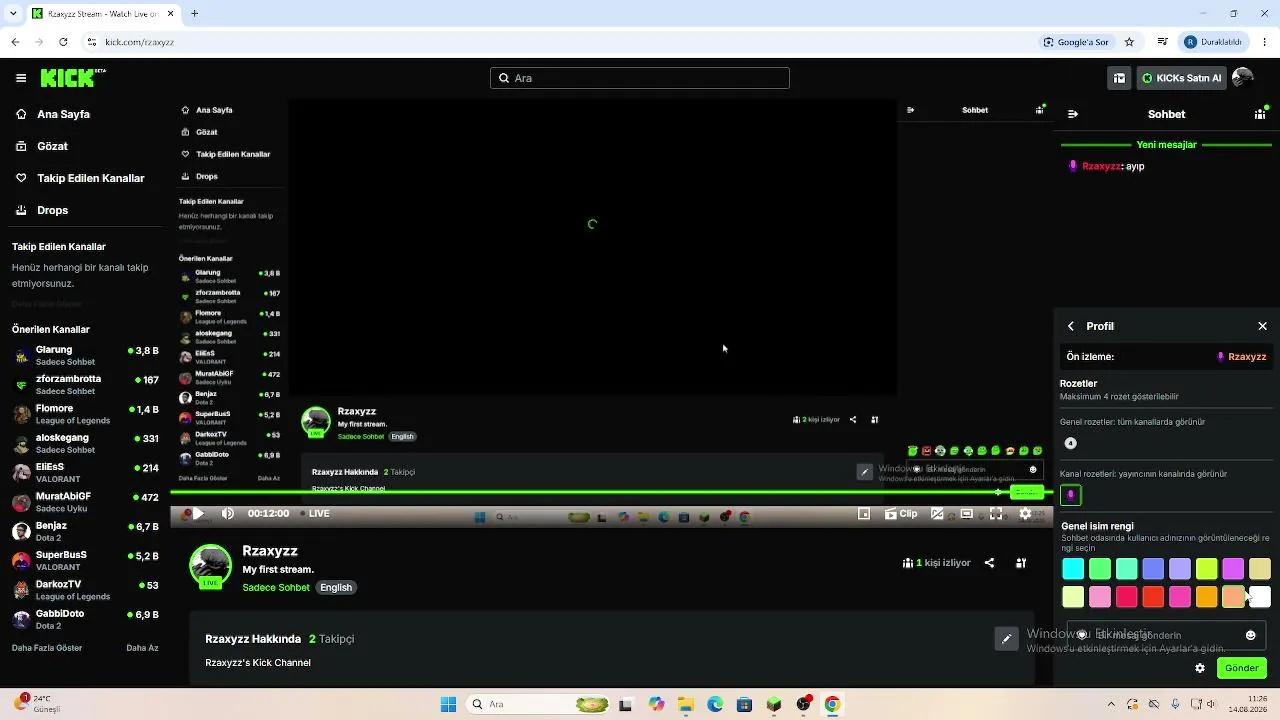Toggle the general badge under Genel rozetler
Viewport: 1280px width, 720px height.
pos(1071,443)
